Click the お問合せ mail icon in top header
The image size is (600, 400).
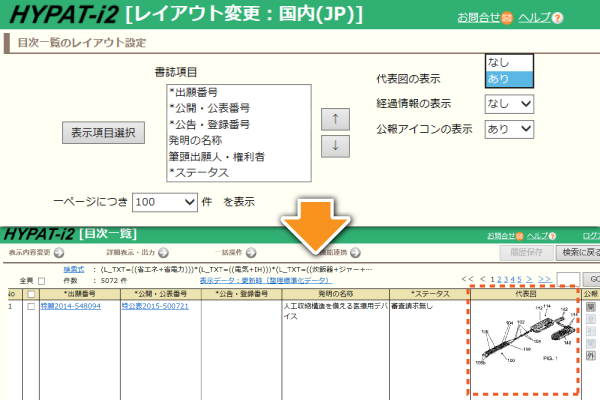point(508,18)
